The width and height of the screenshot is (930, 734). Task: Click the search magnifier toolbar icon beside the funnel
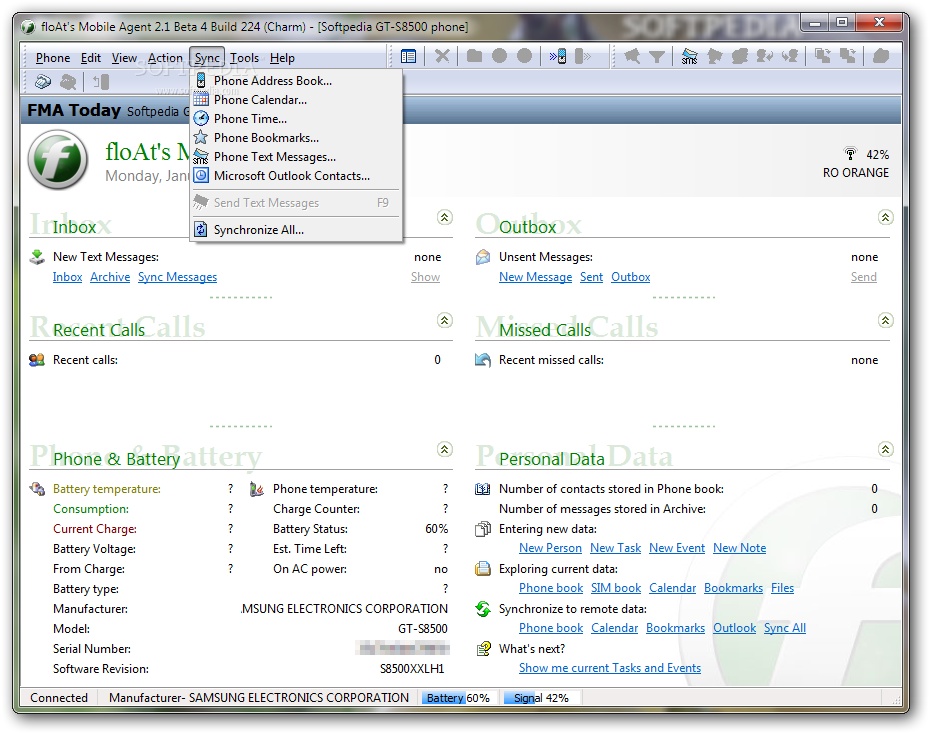pyautogui.click(x=632, y=56)
